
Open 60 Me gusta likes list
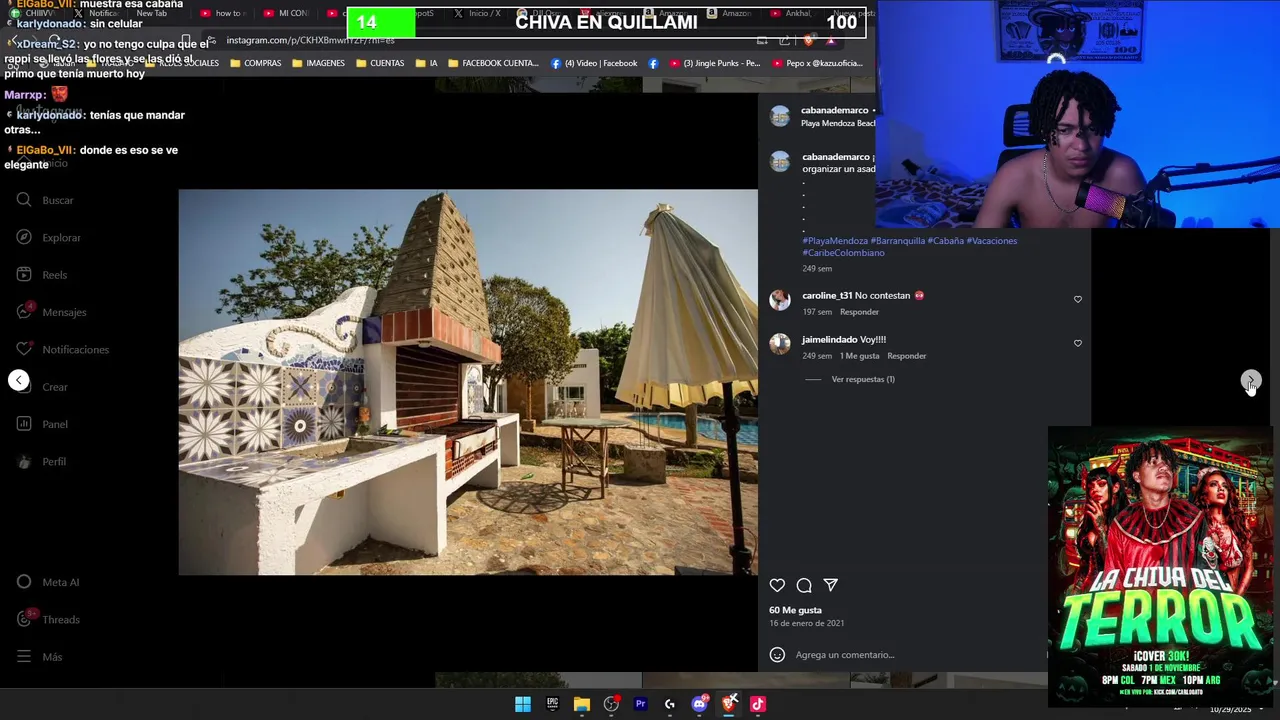point(795,610)
